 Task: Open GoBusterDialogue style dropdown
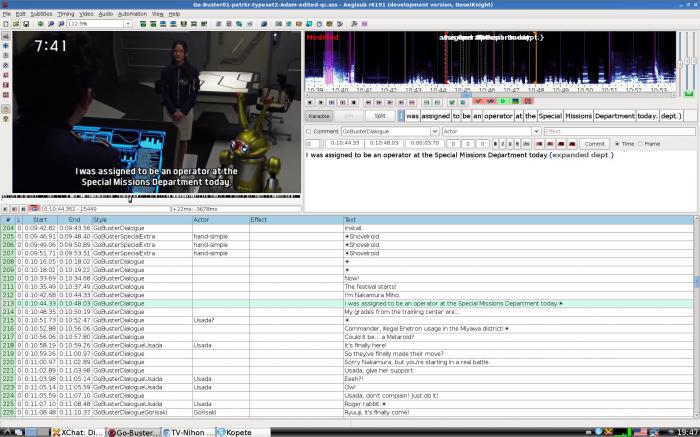coord(435,131)
